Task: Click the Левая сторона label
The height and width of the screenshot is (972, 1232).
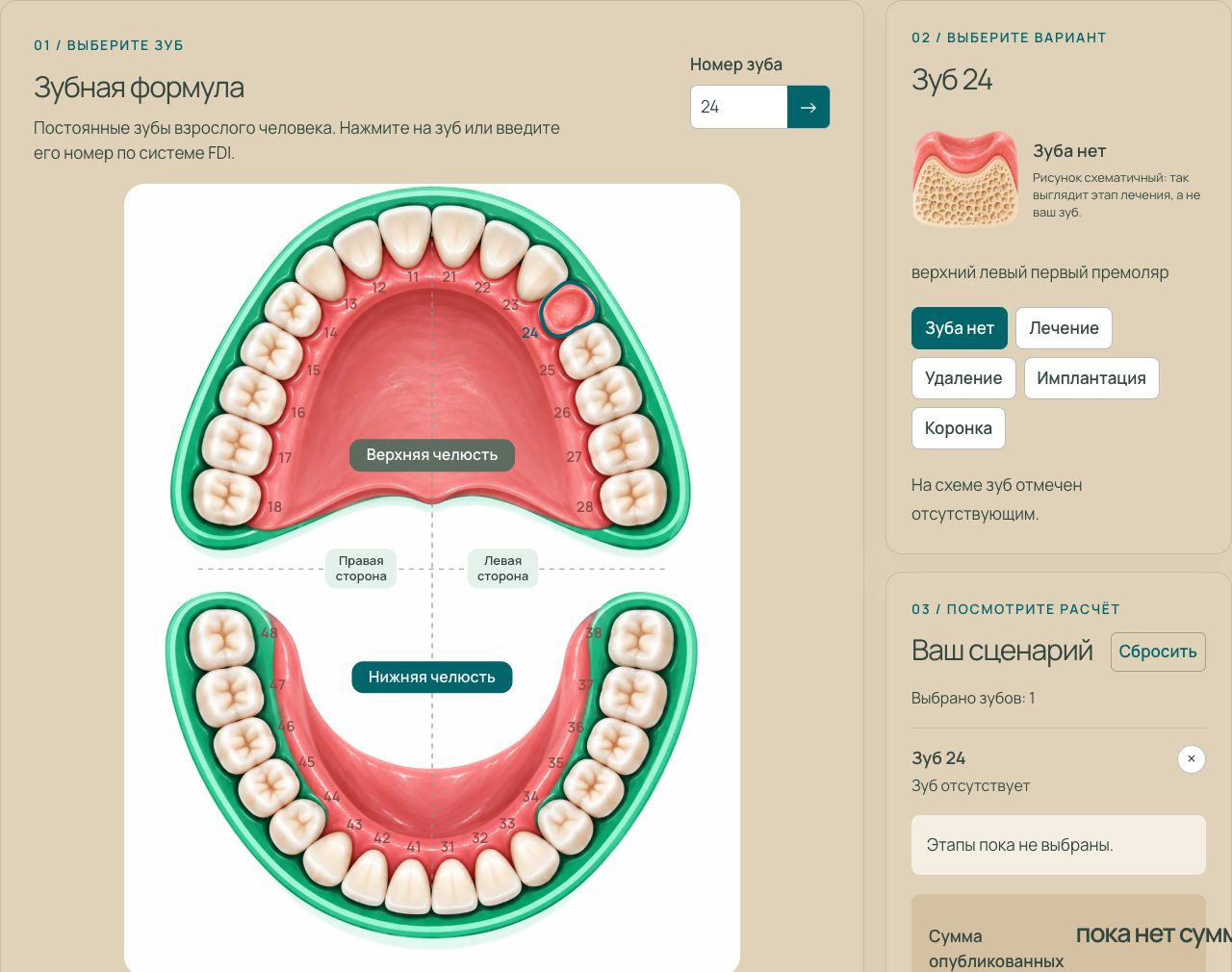Action: (502, 569)
